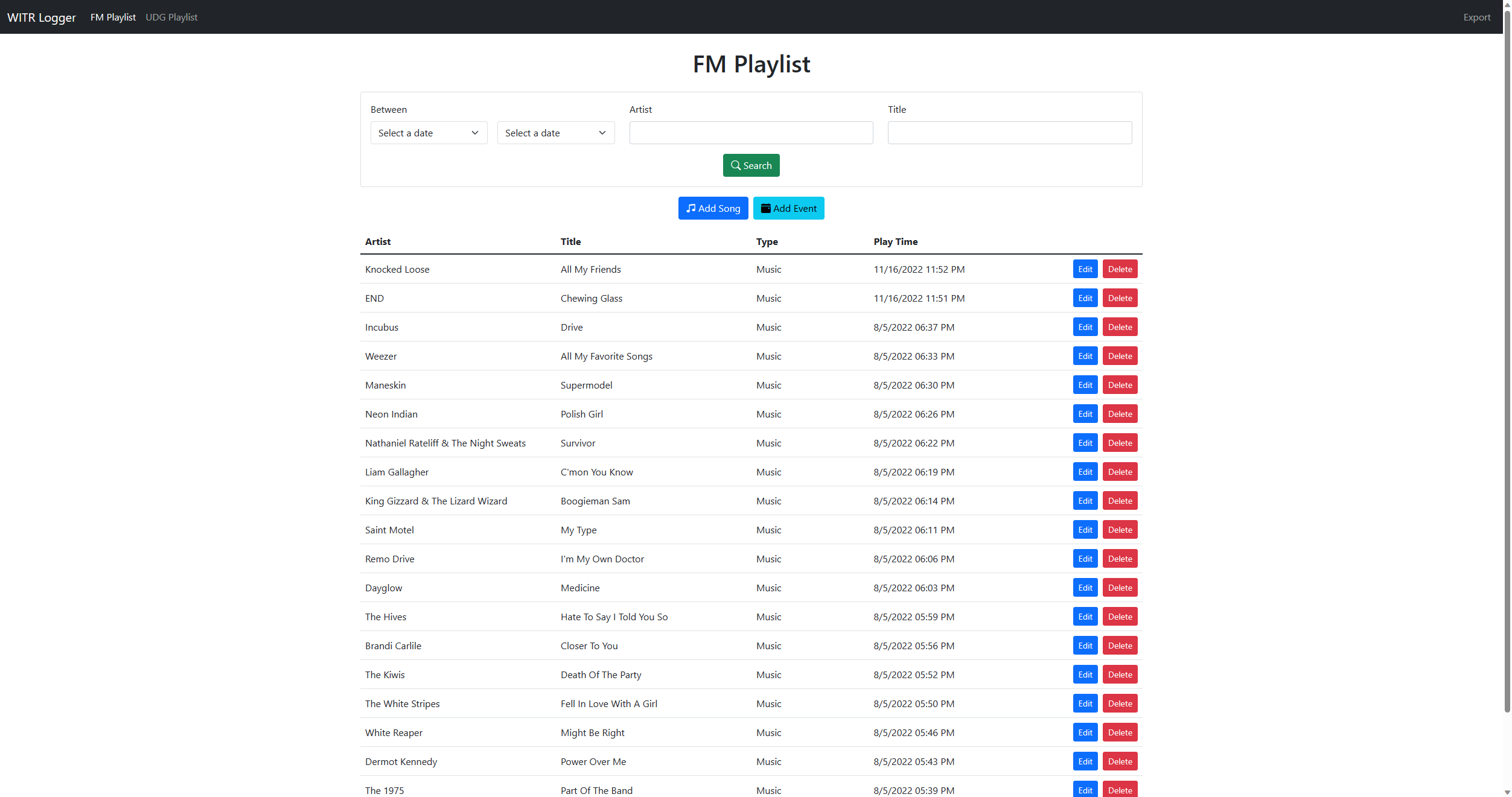Click Export in the top navigation bar

pos(1477,16)
